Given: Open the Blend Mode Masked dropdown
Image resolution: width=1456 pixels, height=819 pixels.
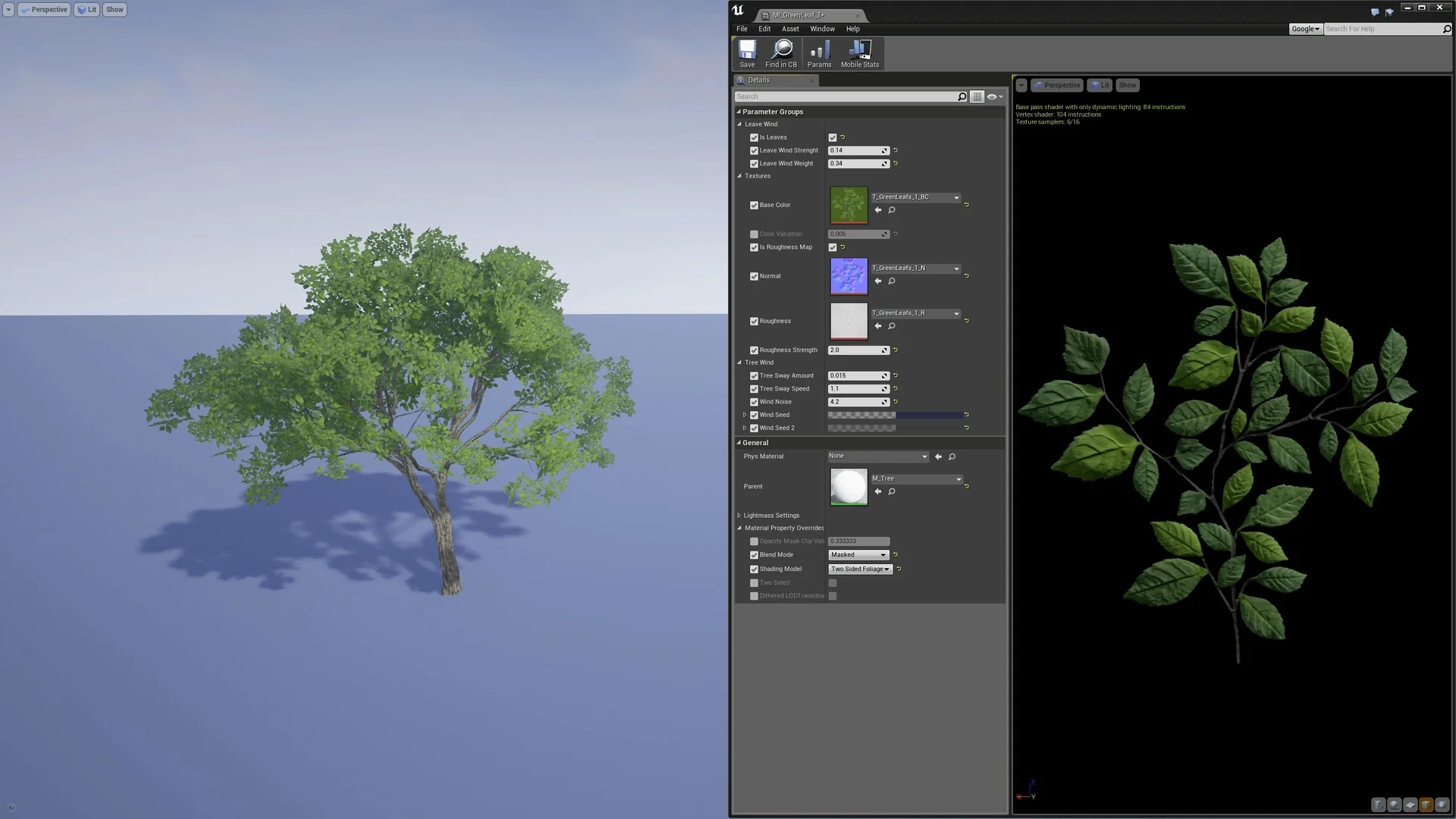Looking at the screenshot, I should [x=858, y=555].
